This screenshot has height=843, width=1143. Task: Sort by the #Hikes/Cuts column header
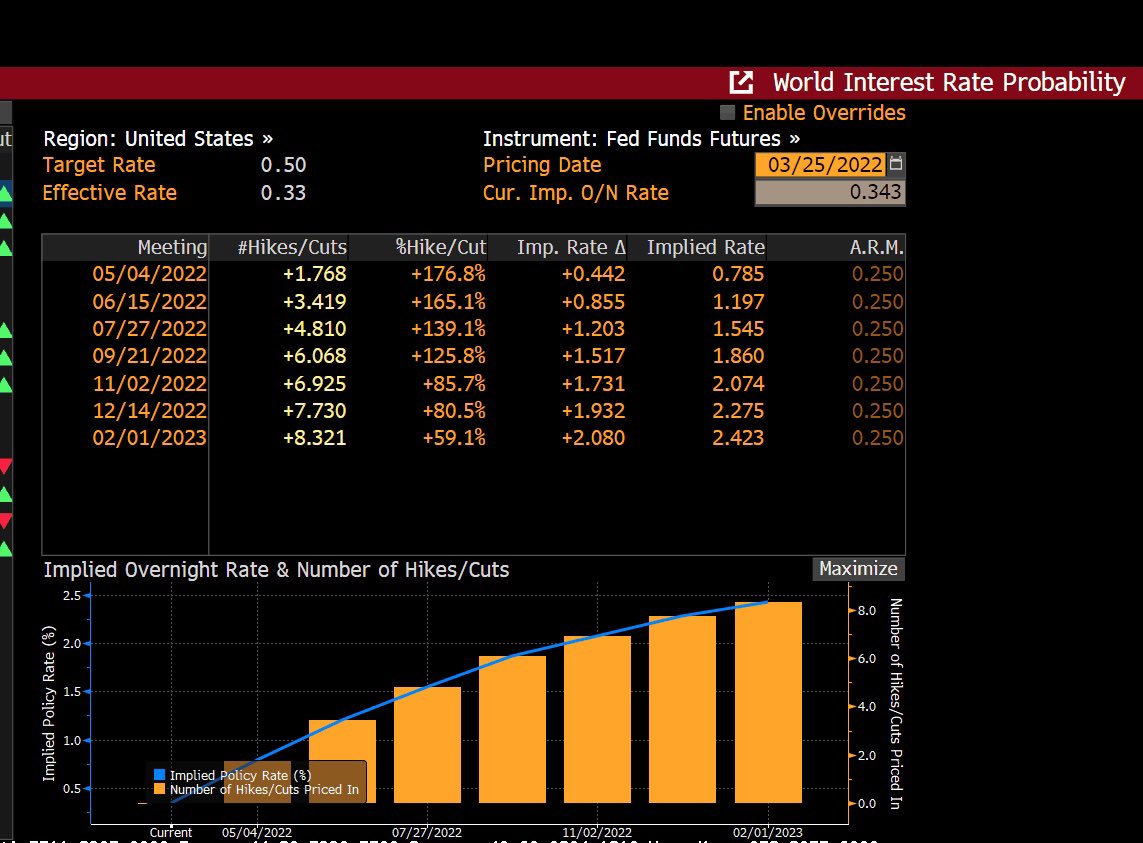(279, 247)
